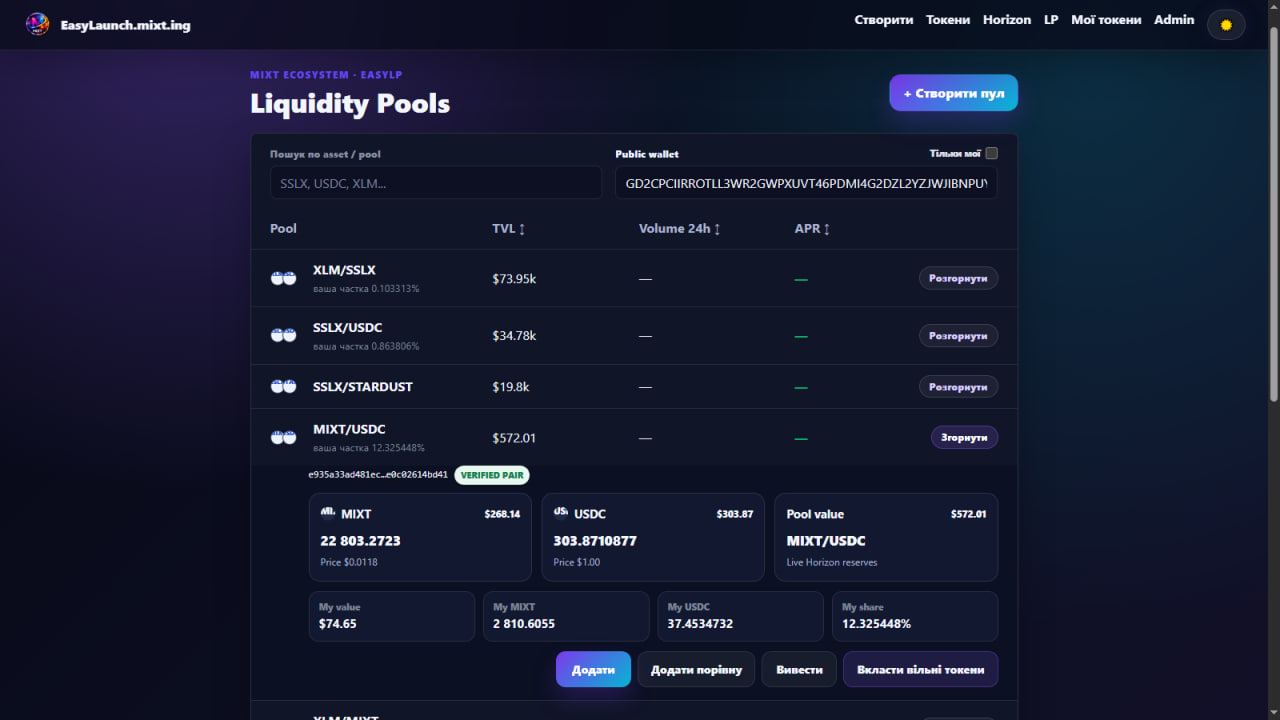Open the Horizon menu item
The width and height of the screenshot is (1280, 720).
pyautogui.click(x=1007, y=20)
